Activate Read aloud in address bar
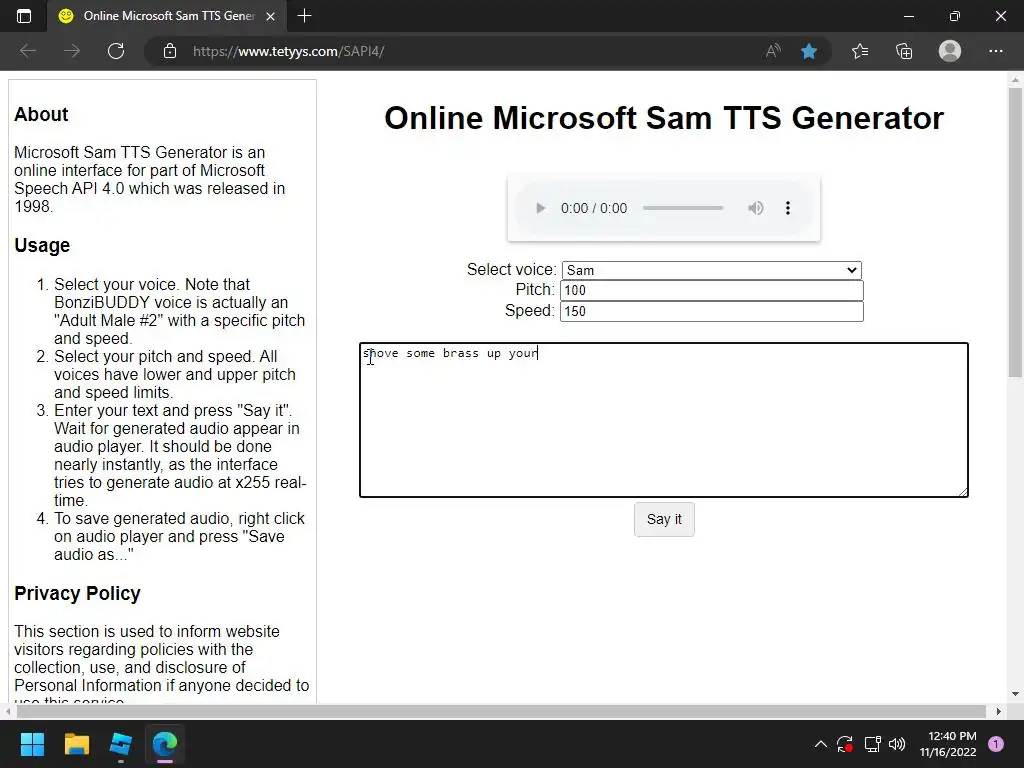 pos(773,51)
